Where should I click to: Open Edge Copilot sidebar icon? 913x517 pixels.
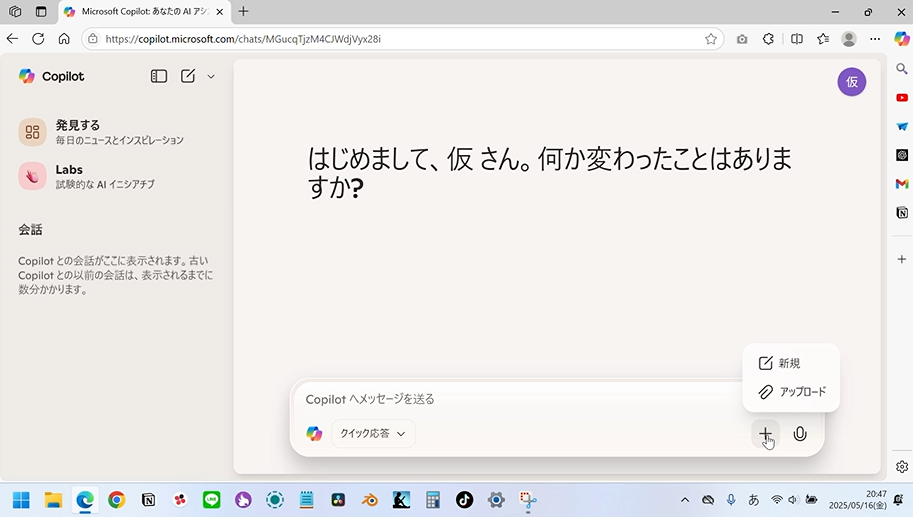901,39
